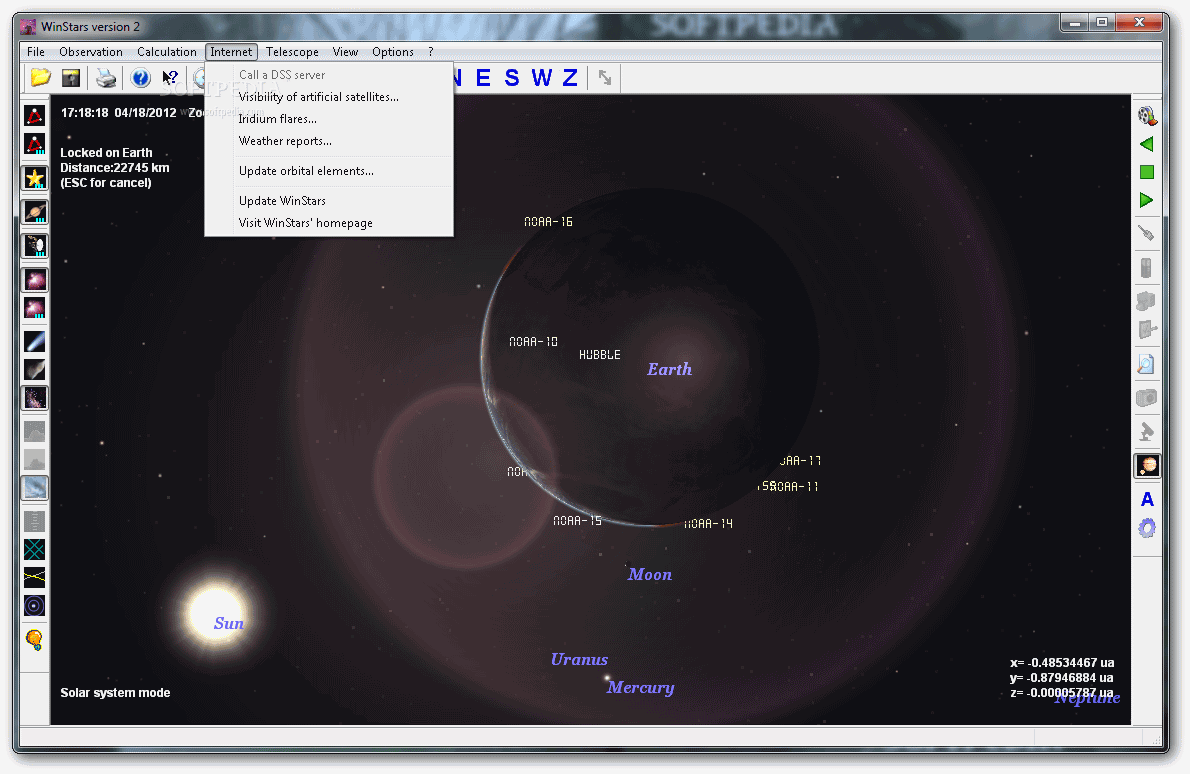Screen dimensions: 1190x774
Task: Choose Iridium flares... menu entry
Action: point(329,119)
